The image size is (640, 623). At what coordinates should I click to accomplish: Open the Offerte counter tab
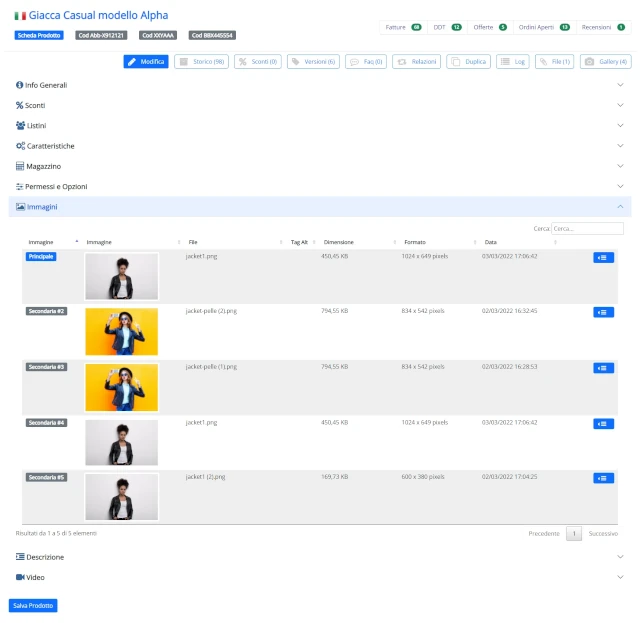point(490,27)
